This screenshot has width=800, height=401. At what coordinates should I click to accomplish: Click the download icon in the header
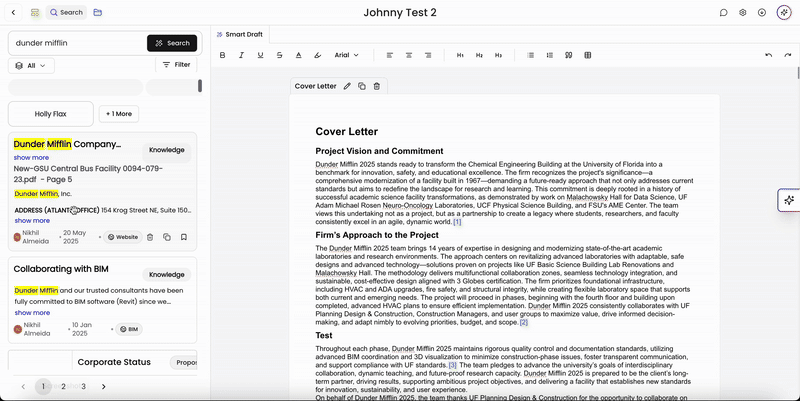[762, 13]
